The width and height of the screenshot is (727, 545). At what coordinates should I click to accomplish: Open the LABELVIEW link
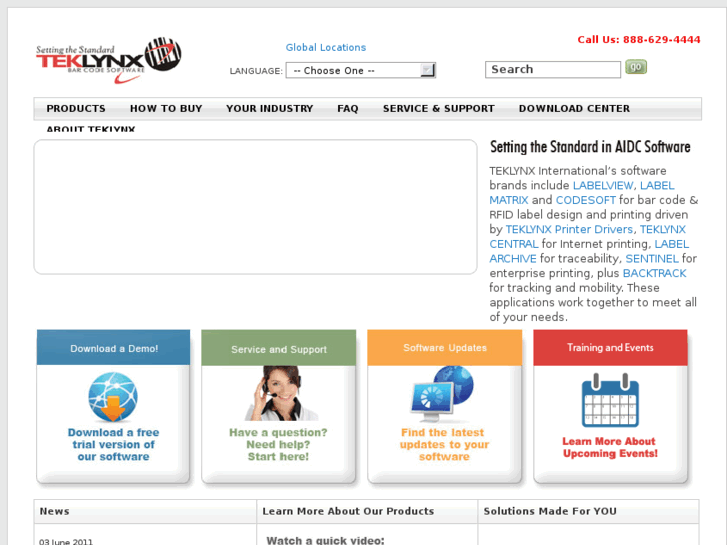pyautogui.click(x=603, y=186)
